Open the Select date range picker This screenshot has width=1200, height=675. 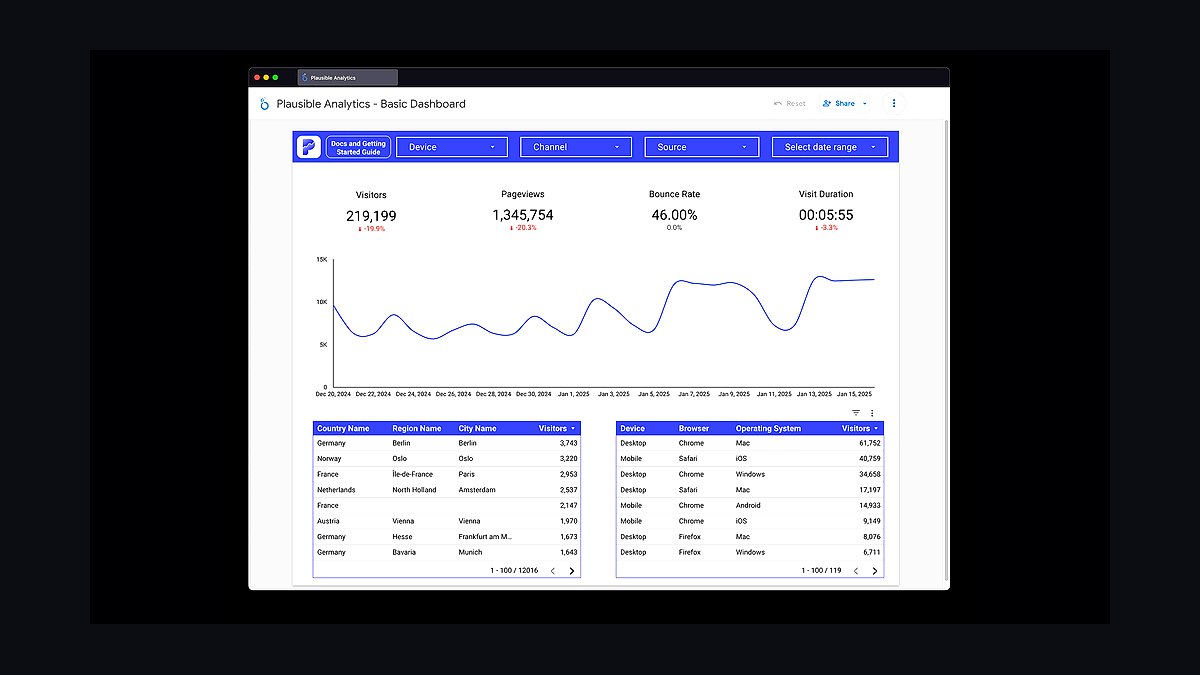click(830, 147)
